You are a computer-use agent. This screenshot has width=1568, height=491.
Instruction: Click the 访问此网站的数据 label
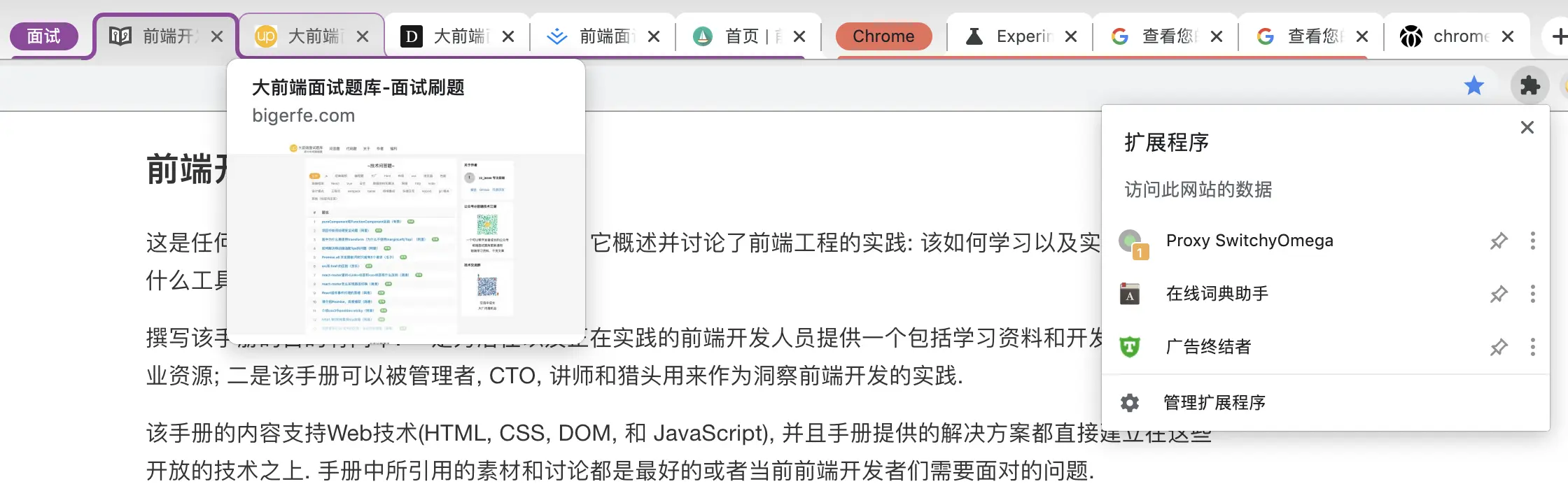(1198, 190)
